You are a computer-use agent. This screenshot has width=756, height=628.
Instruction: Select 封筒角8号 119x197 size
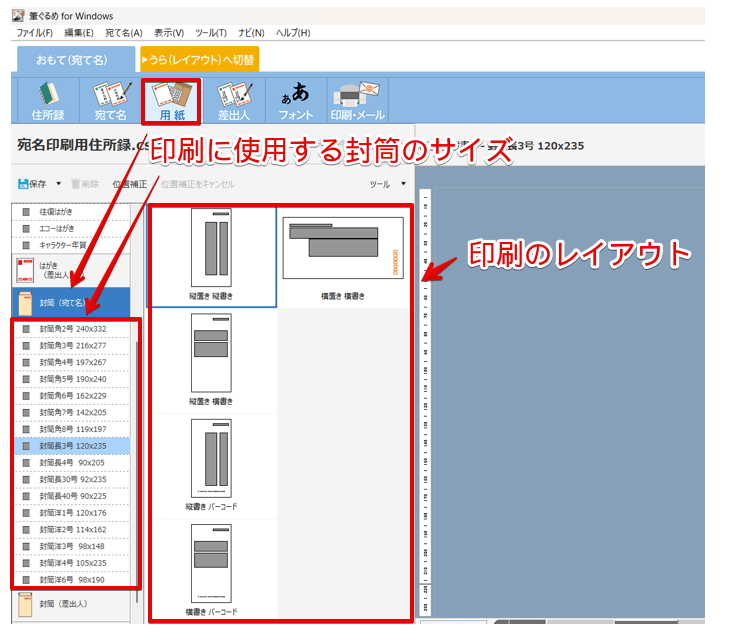(72, 429)
